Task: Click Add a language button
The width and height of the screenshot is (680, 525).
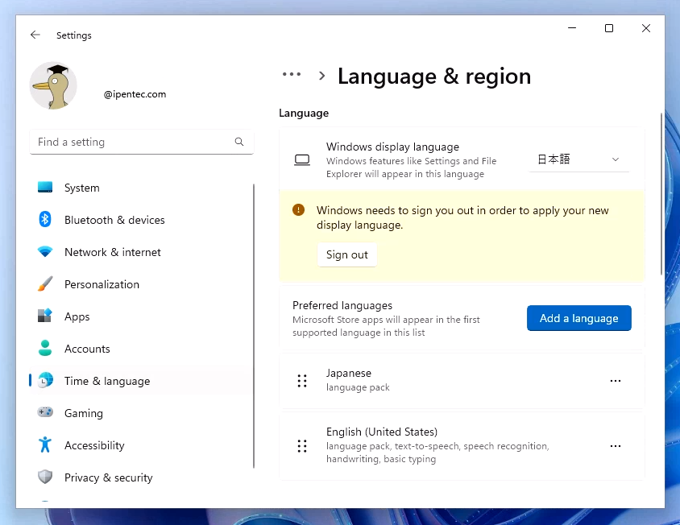Action: pos(579,318)
